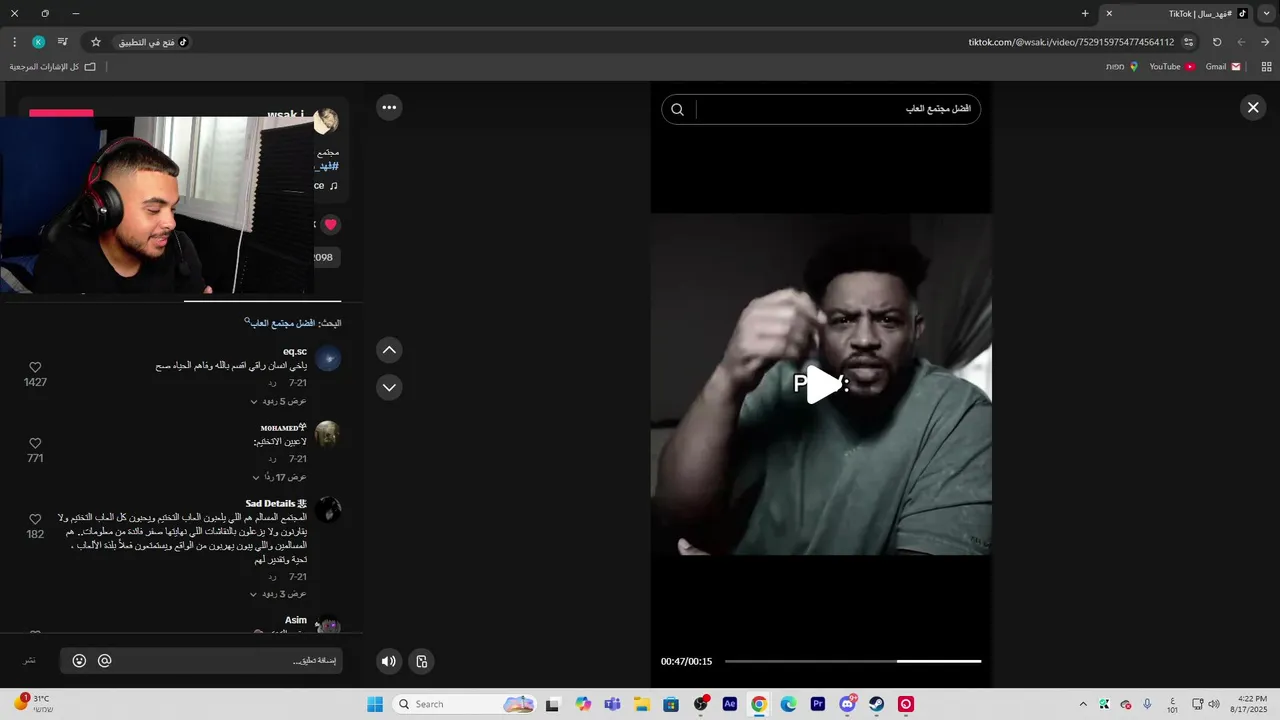Close the TikTok video viewer with X
This screenshot has width=1280, height=720.
coord(1253,108)
